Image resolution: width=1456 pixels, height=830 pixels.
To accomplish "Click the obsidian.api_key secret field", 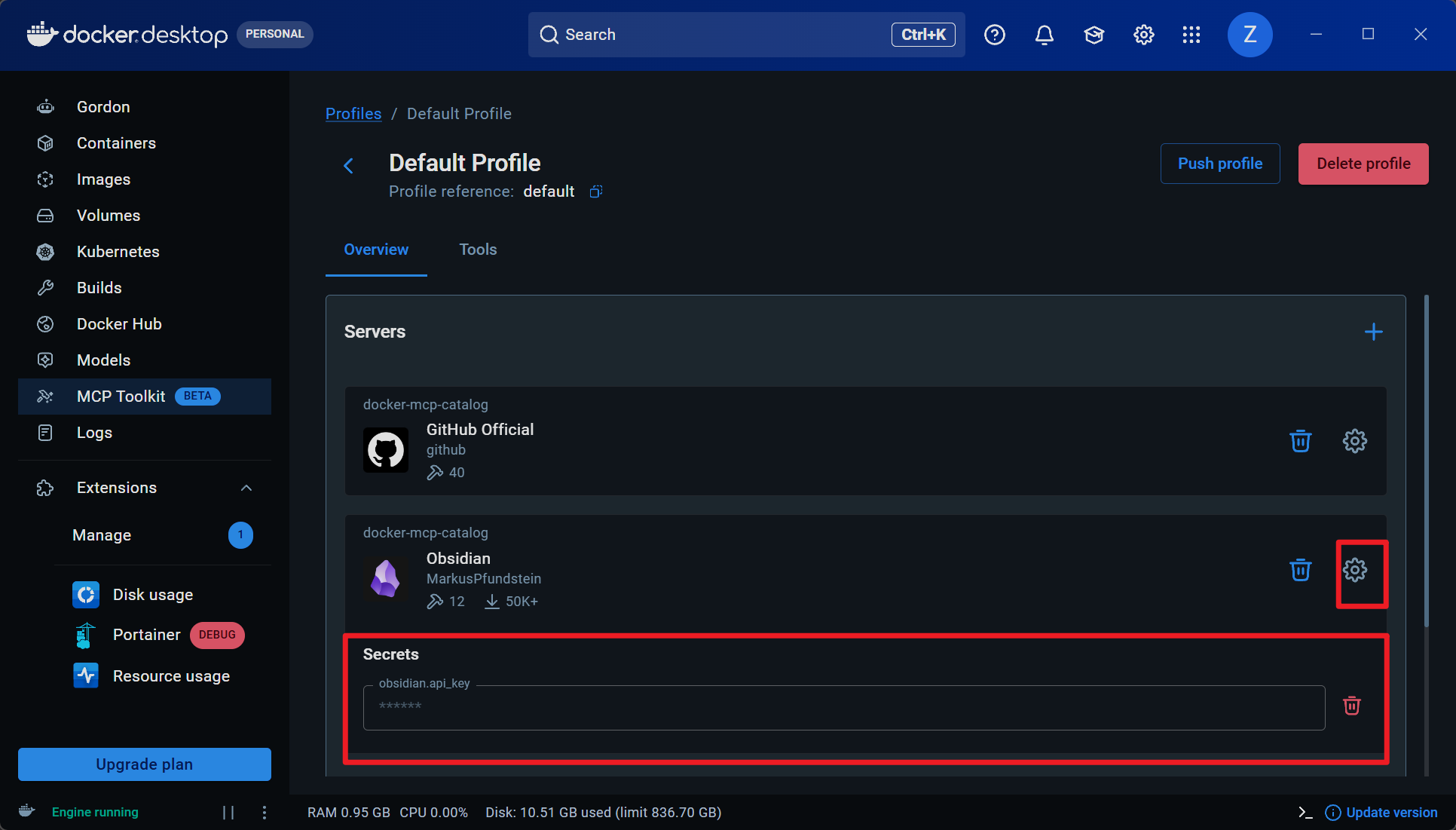I will click(x=844, y=707).
